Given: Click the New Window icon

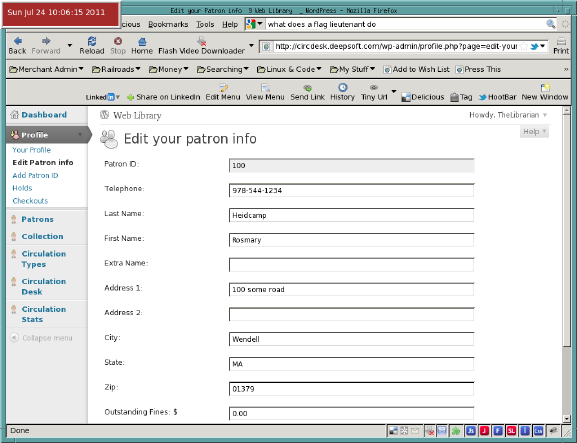Looking at the screenshot, I should pos(545,88).
